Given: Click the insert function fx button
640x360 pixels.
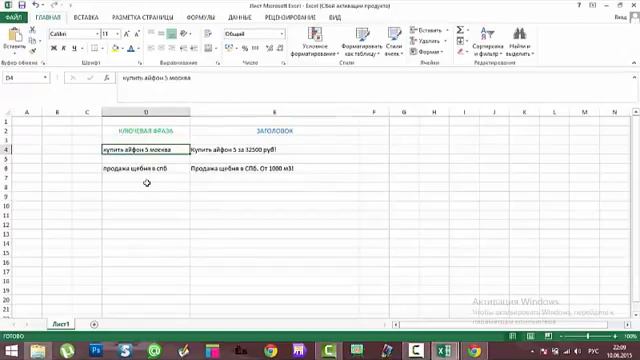Looking at the screenshot, I should click(x=107, y=78).
